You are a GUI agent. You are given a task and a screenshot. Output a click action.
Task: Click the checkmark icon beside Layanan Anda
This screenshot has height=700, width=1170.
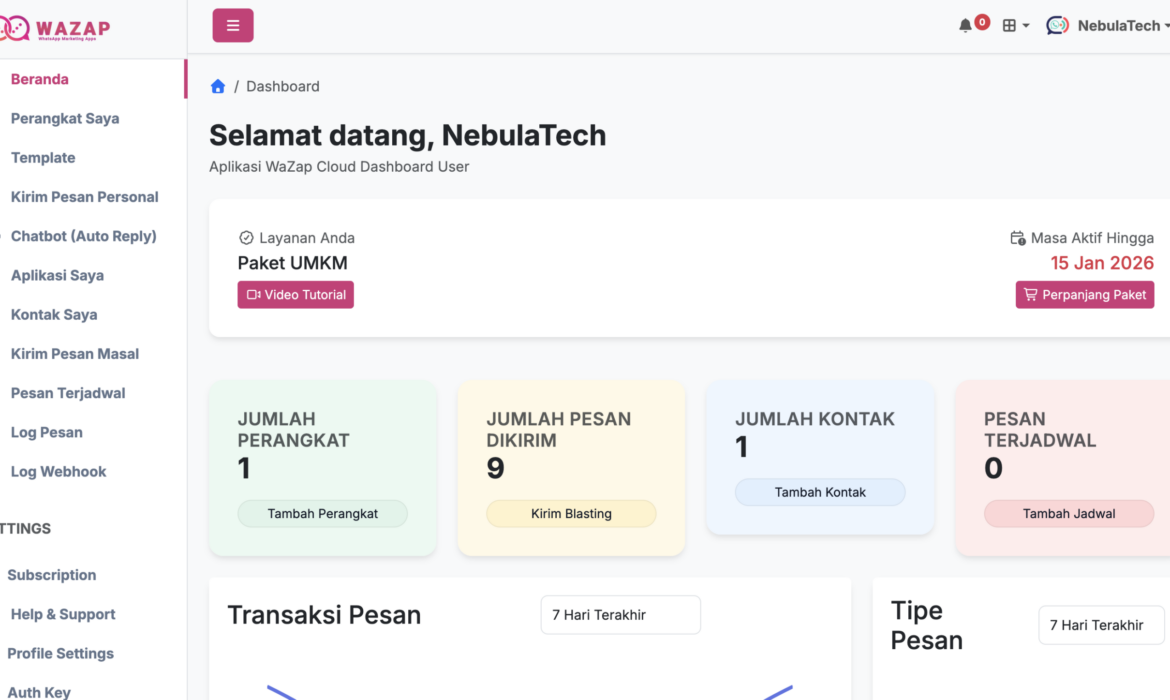click(x=246, y=237)
